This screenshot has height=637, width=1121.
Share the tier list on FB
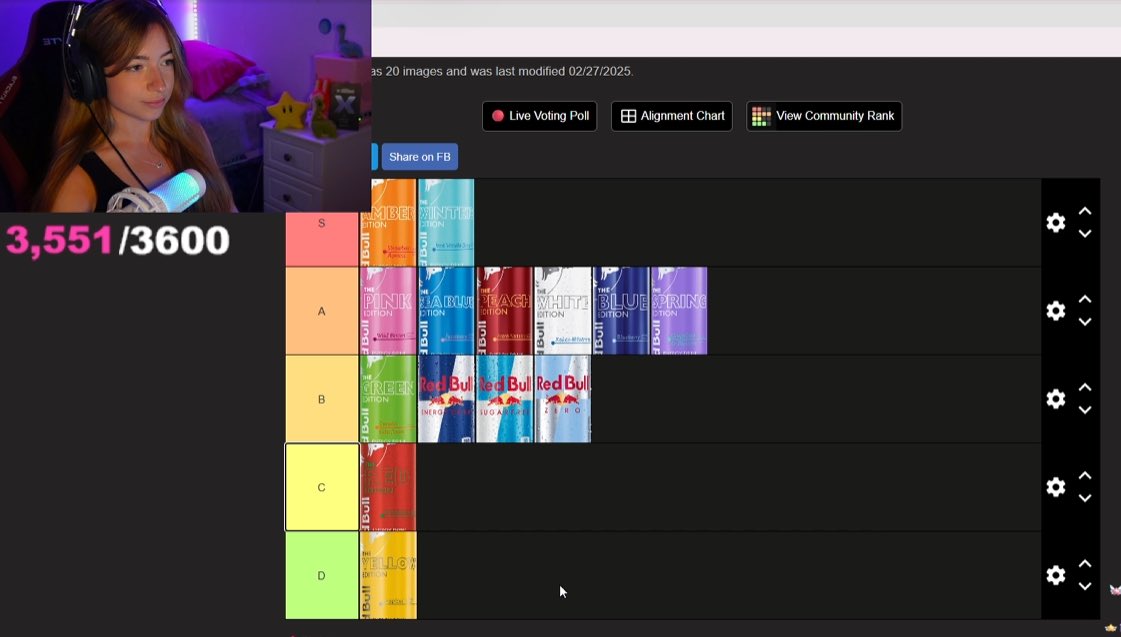420,157
